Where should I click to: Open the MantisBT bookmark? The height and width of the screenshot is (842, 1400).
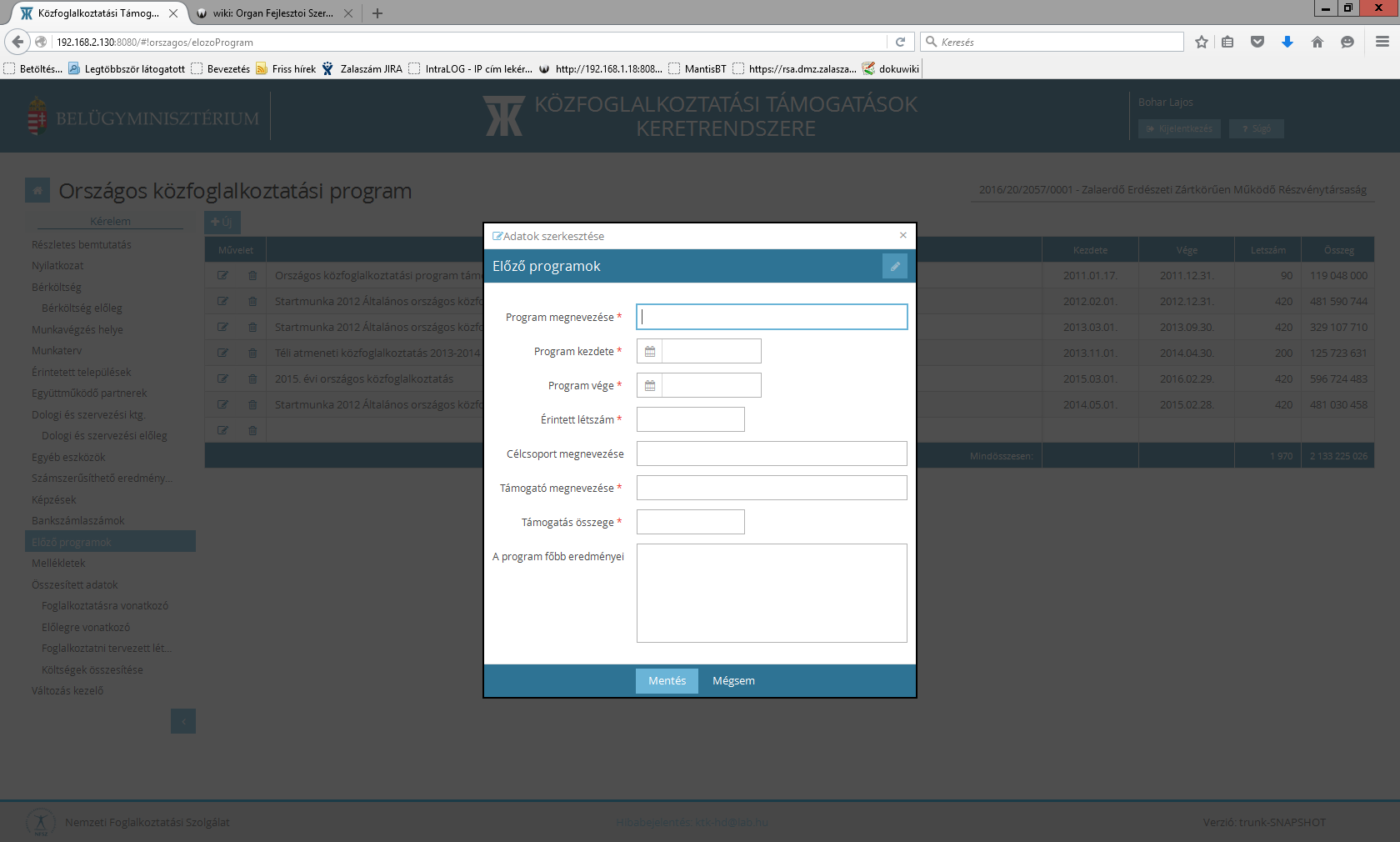pyautogui.click(x=697, y=68)
